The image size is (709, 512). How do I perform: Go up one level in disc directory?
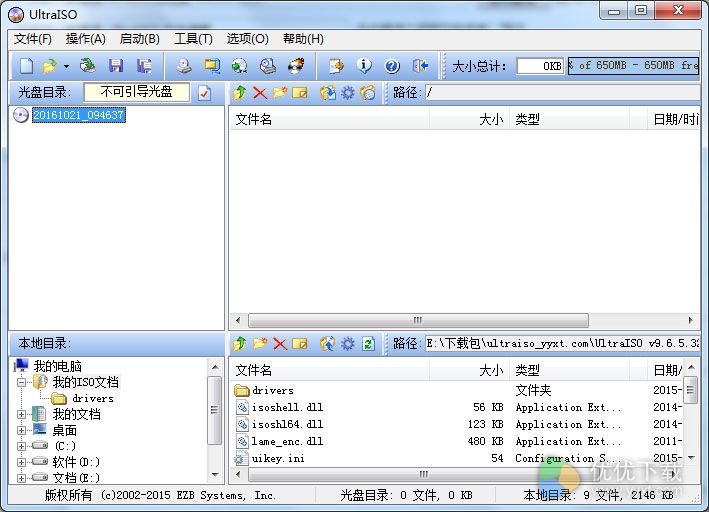pyautogui.click(x=240, y=93)
